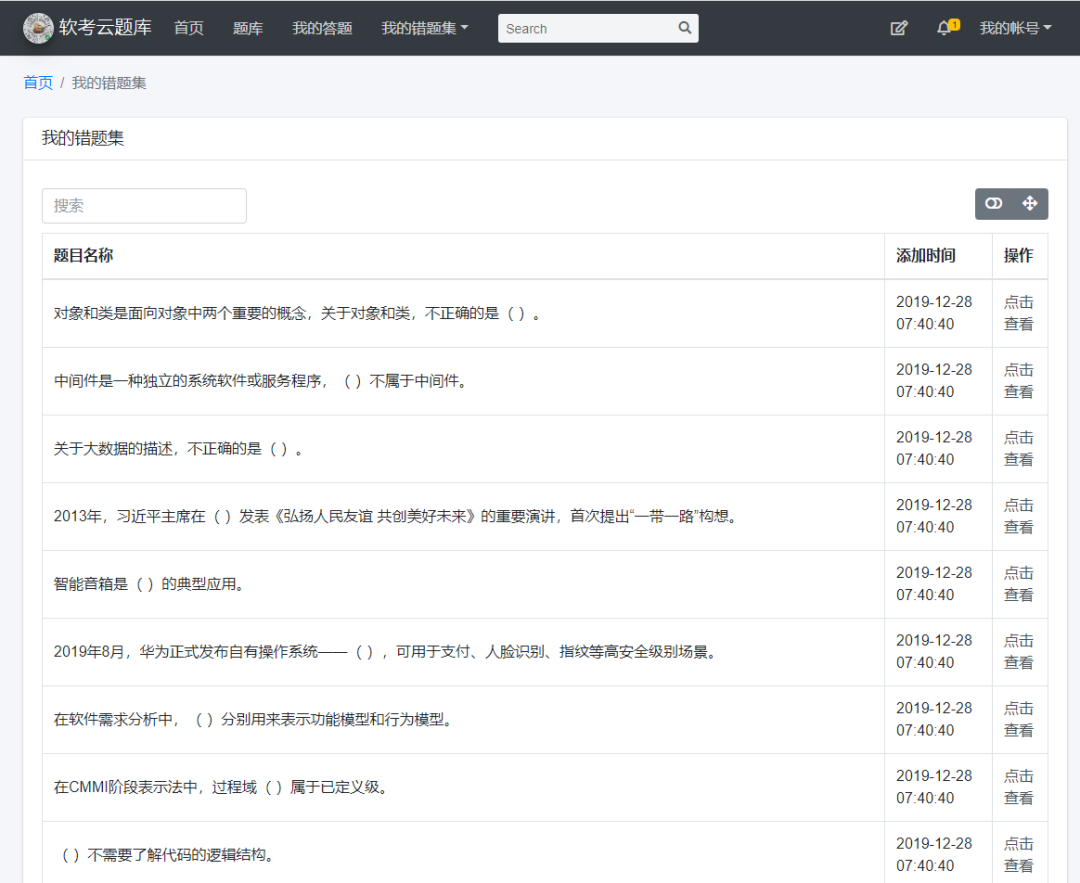Select the row text 在CMMI阶段表示法中
The width and height of the screenshot is (1080, 883).
[x=222, y=787]
